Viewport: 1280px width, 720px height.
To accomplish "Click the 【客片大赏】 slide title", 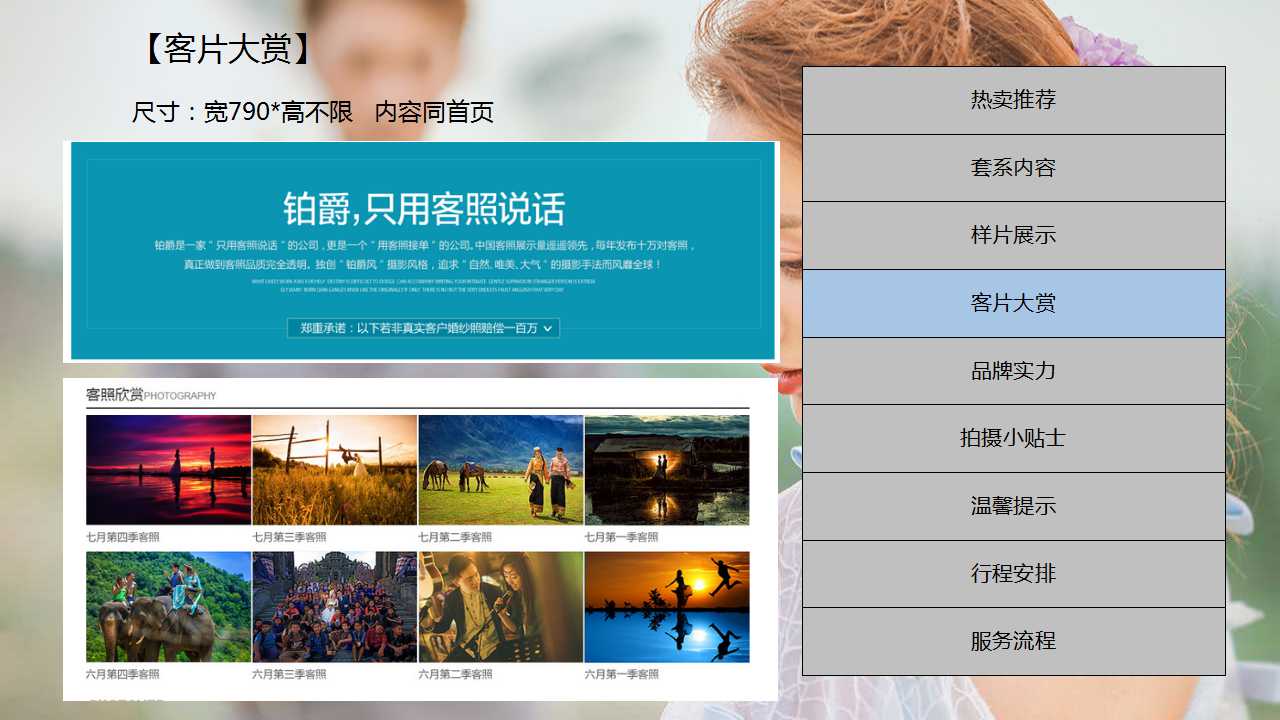I will (227, 49).
